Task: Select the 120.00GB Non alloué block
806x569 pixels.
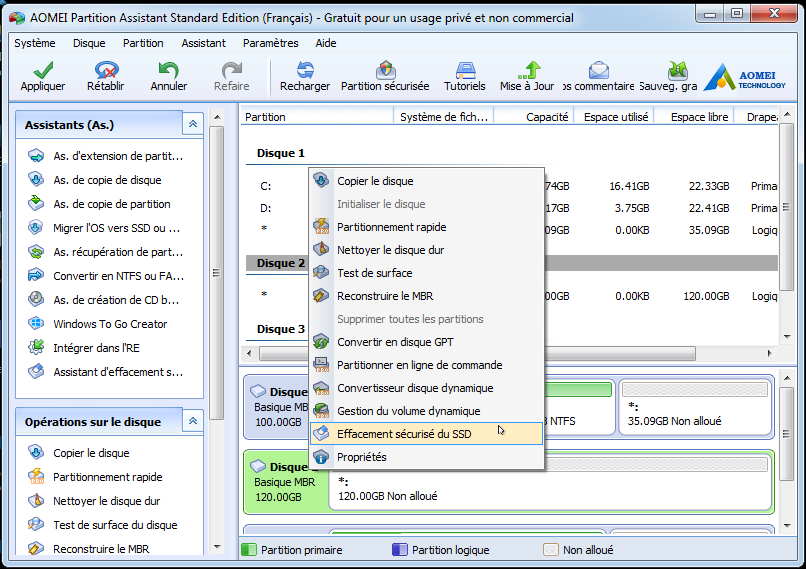Action: tap(551, 481)
